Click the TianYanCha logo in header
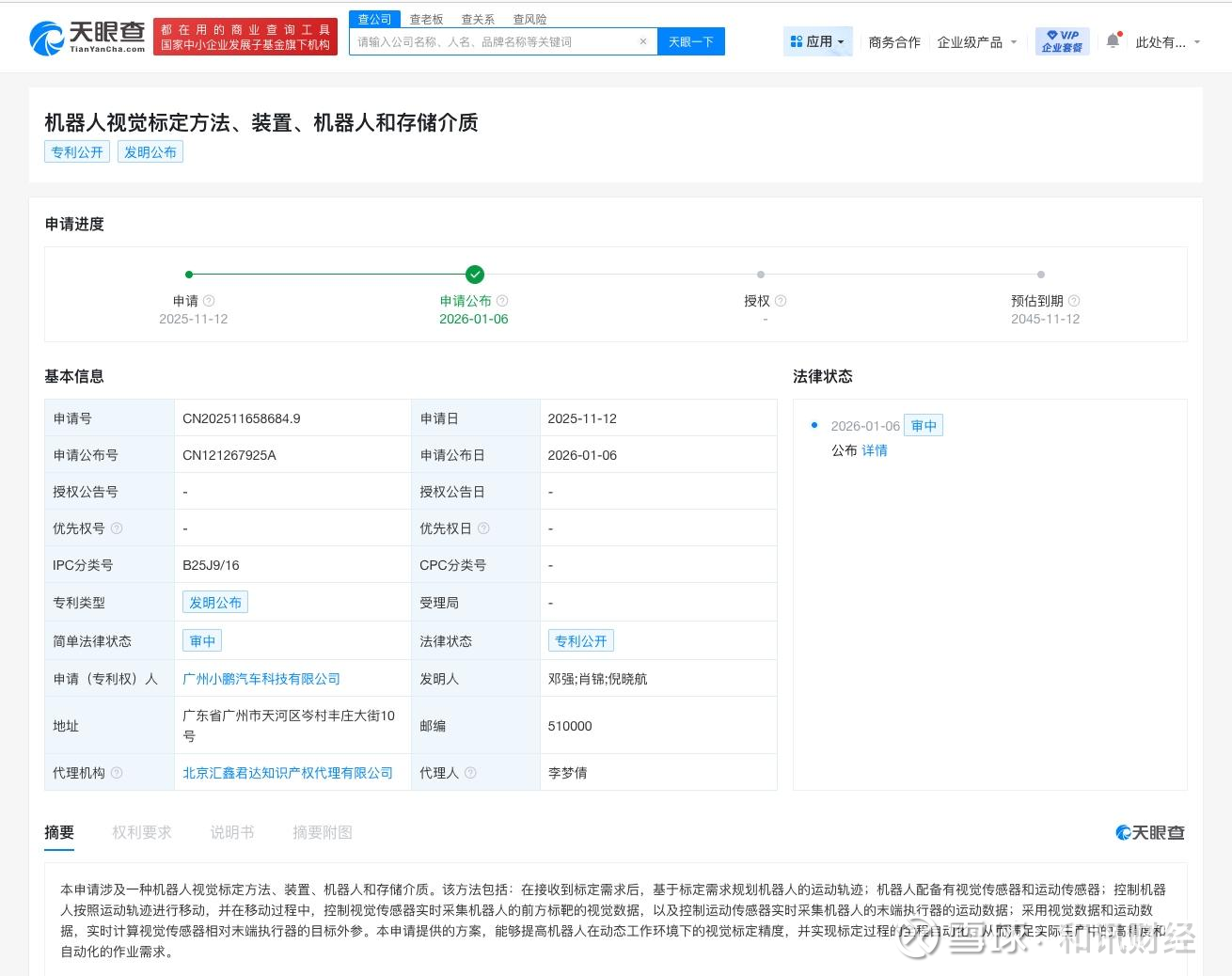Screen dimensions: 1232x976 pyautogui.click(x=87, y=38)
